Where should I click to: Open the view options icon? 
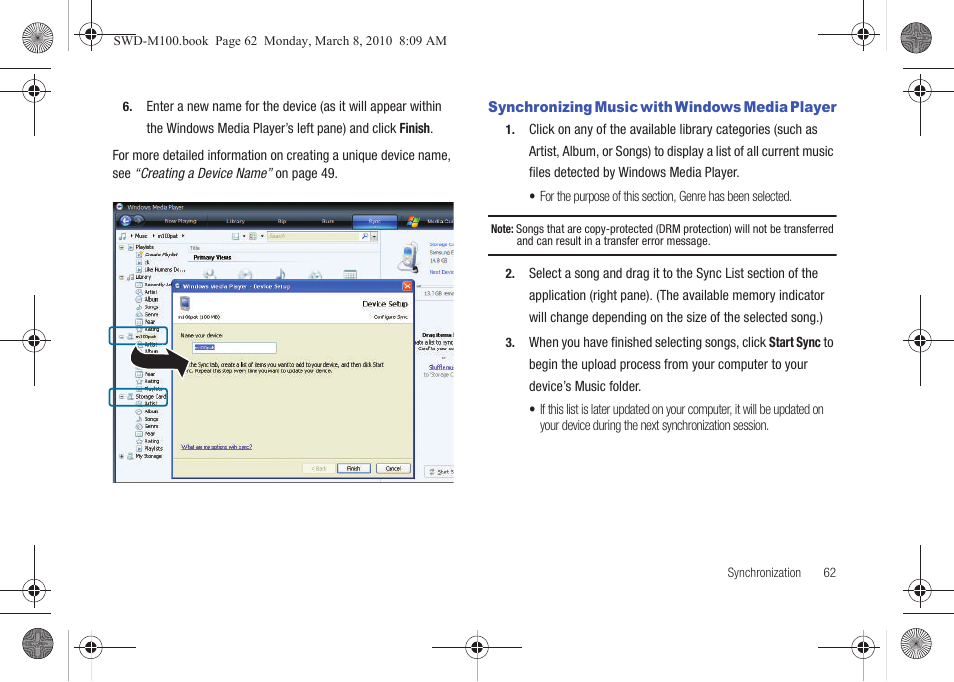(252, 236)
